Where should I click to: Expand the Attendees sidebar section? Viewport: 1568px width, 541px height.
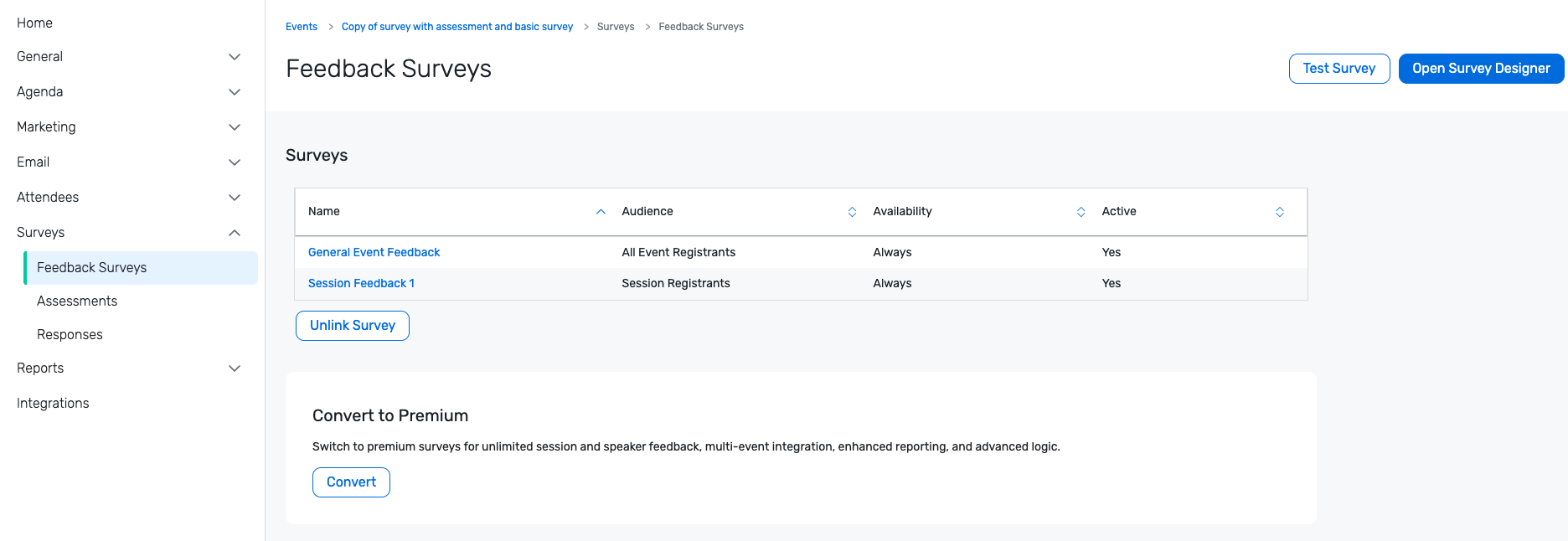[x=235, y=198]
